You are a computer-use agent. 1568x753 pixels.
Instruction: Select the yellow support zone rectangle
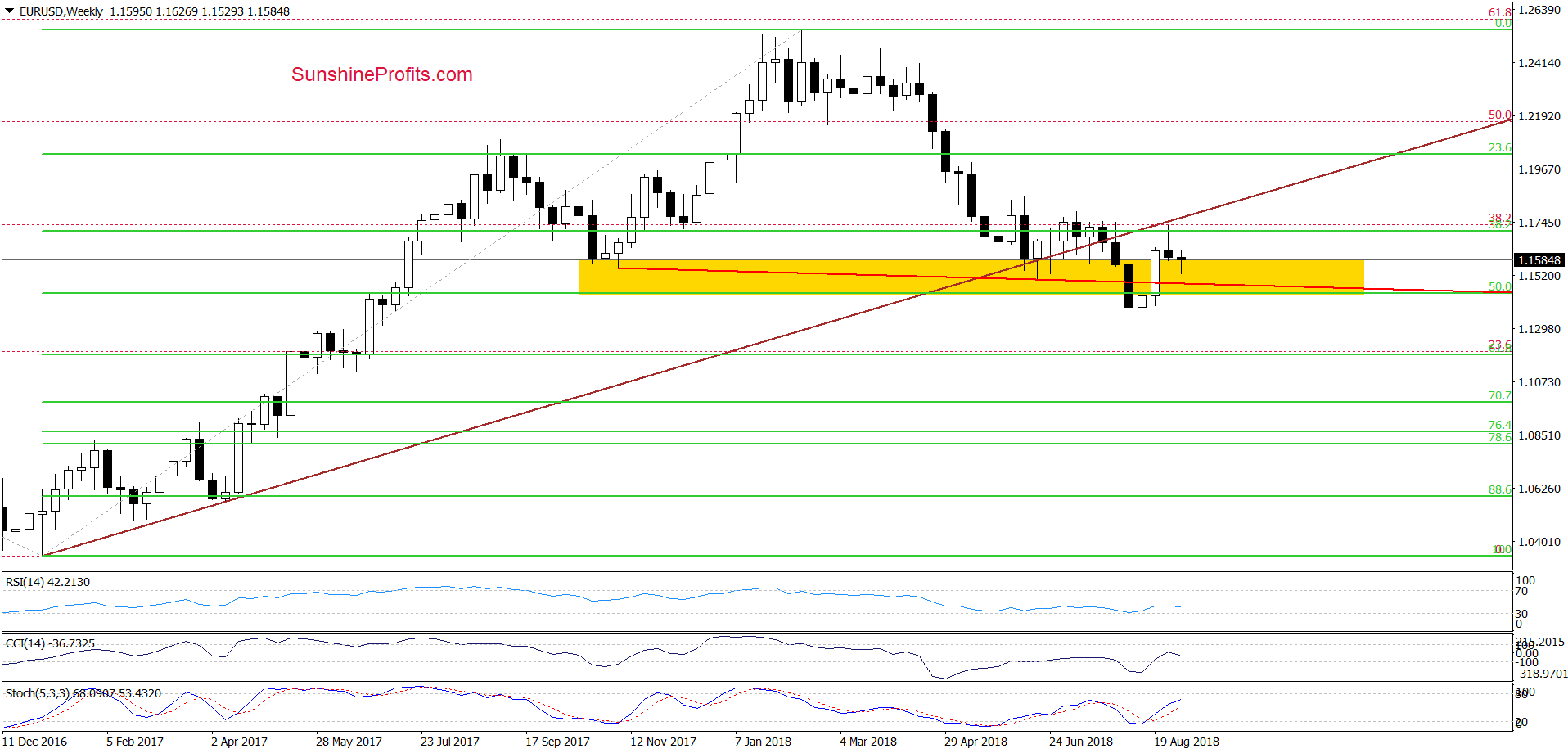click(971, 277)
